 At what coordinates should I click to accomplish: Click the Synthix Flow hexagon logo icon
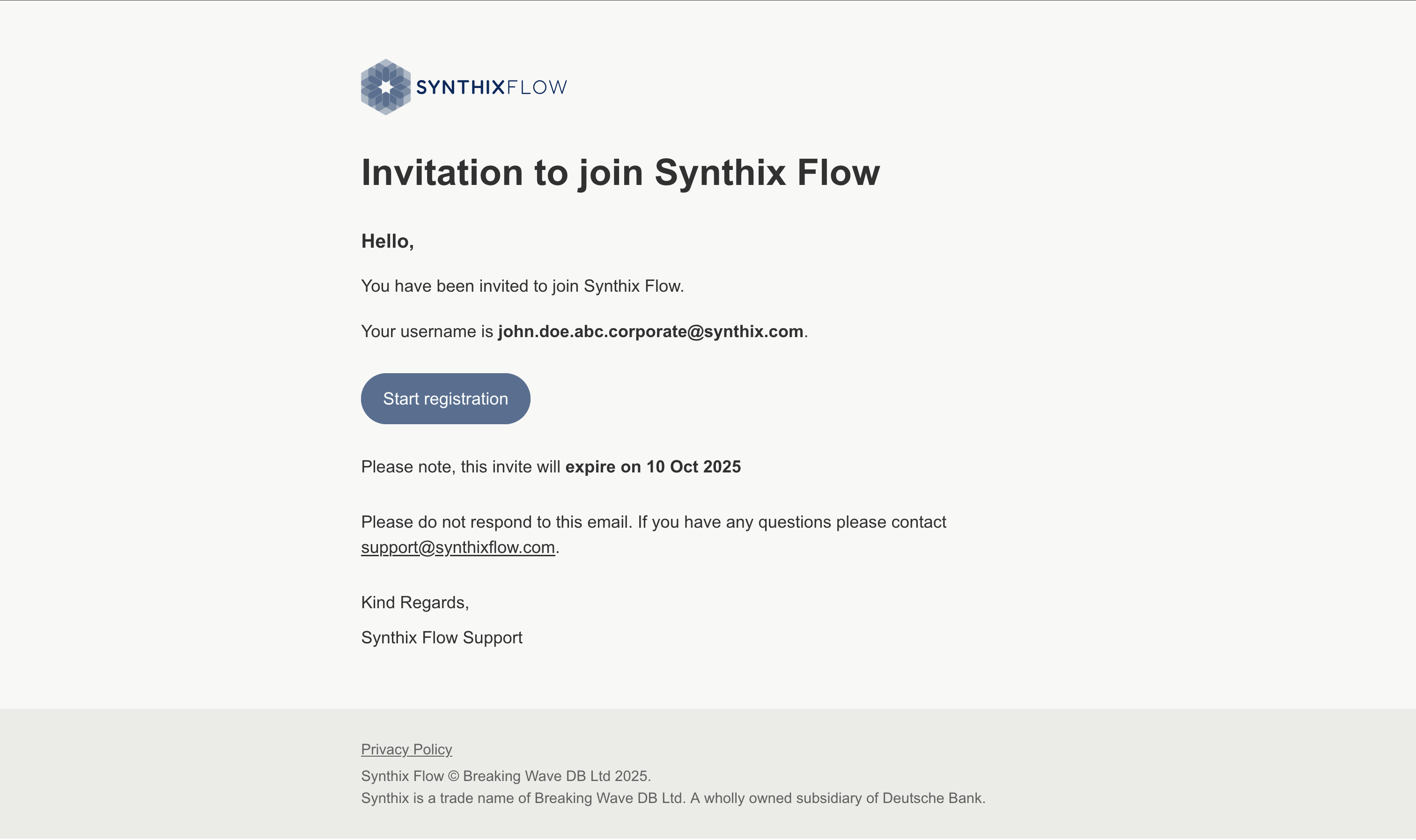pyautogui.click(x=385, y=87)
